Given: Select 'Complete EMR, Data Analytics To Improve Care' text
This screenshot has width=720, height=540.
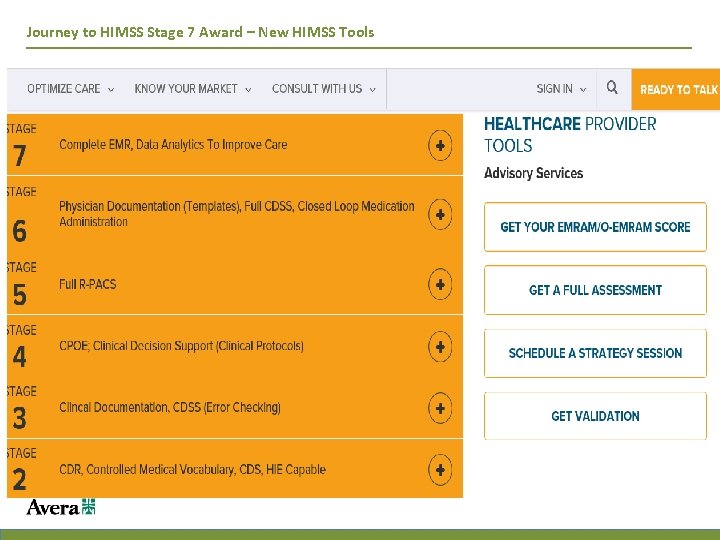Looking at the screenshot, I should 173,145.
